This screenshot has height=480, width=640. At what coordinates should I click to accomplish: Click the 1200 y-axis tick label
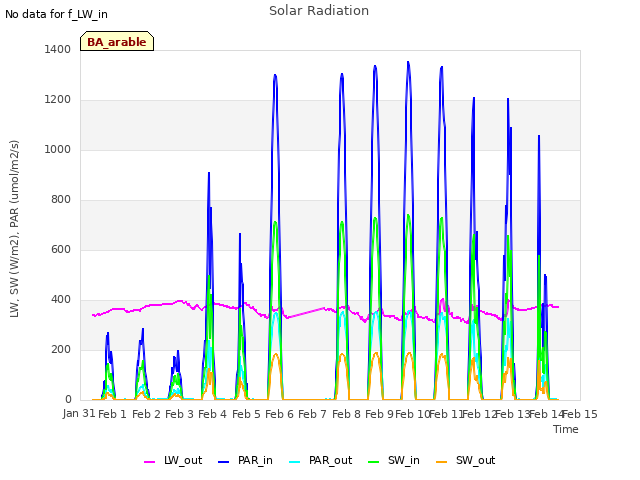[58, 100]
